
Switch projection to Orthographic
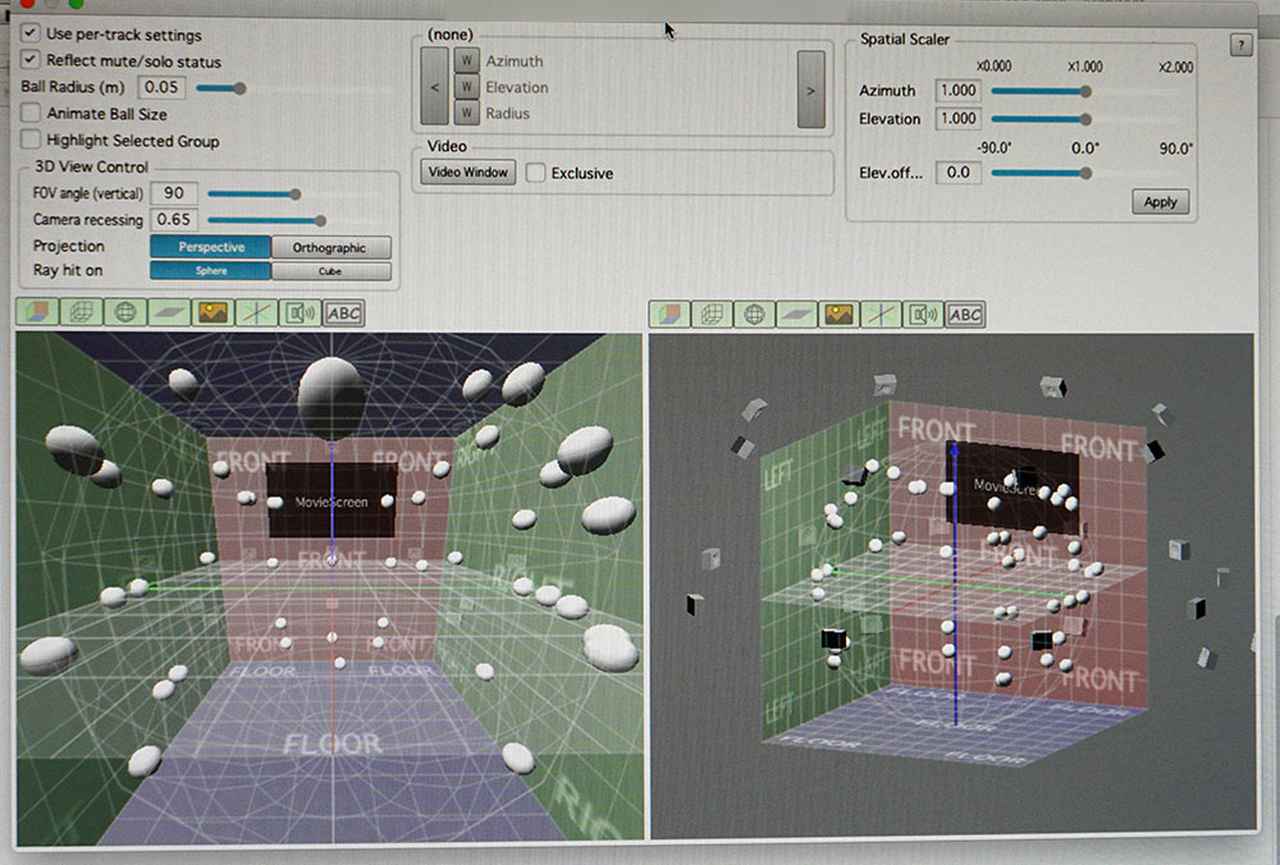[330, 247]
